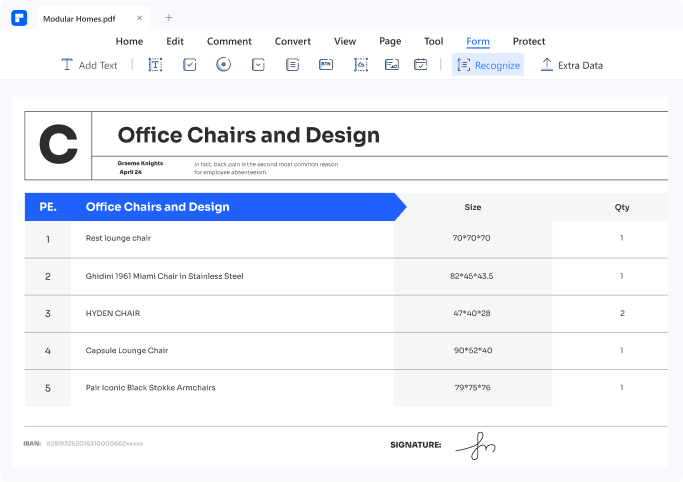Screen dimensions: 683x482
Task: Open the Tool menu
Action: [x=434, y=41]
